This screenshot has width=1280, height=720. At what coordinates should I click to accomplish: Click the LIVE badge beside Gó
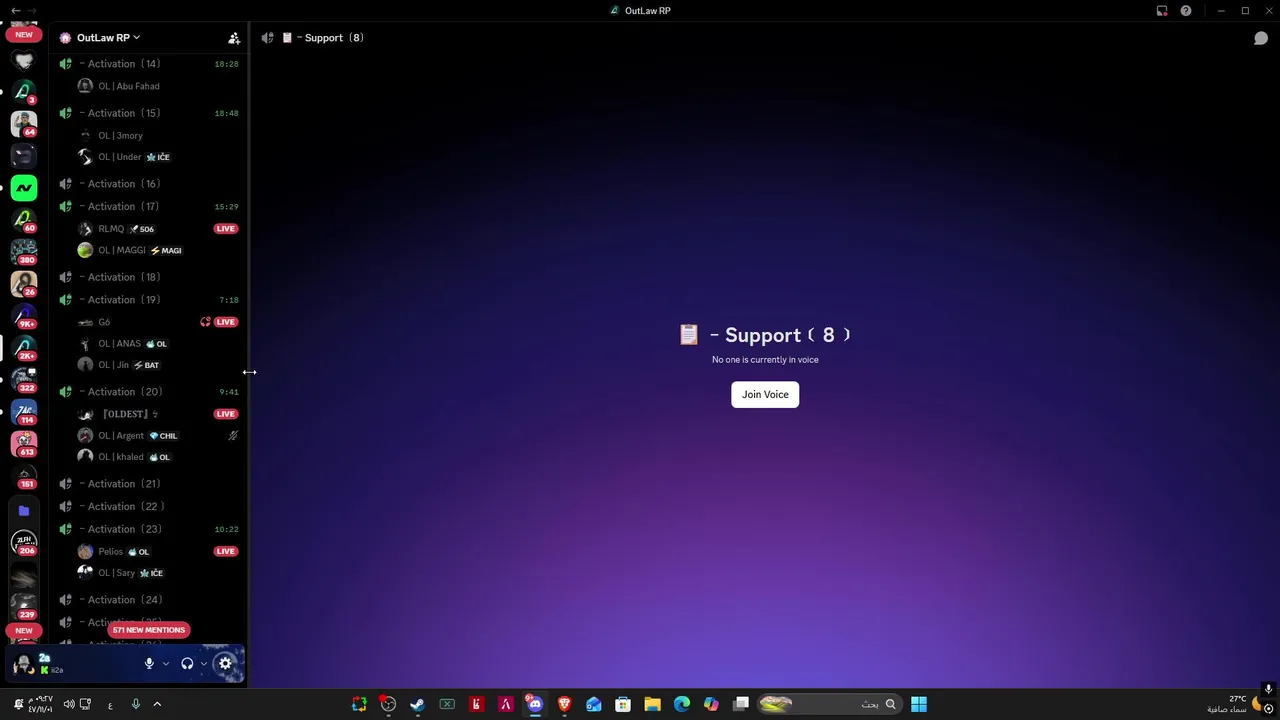coord(226,322)
